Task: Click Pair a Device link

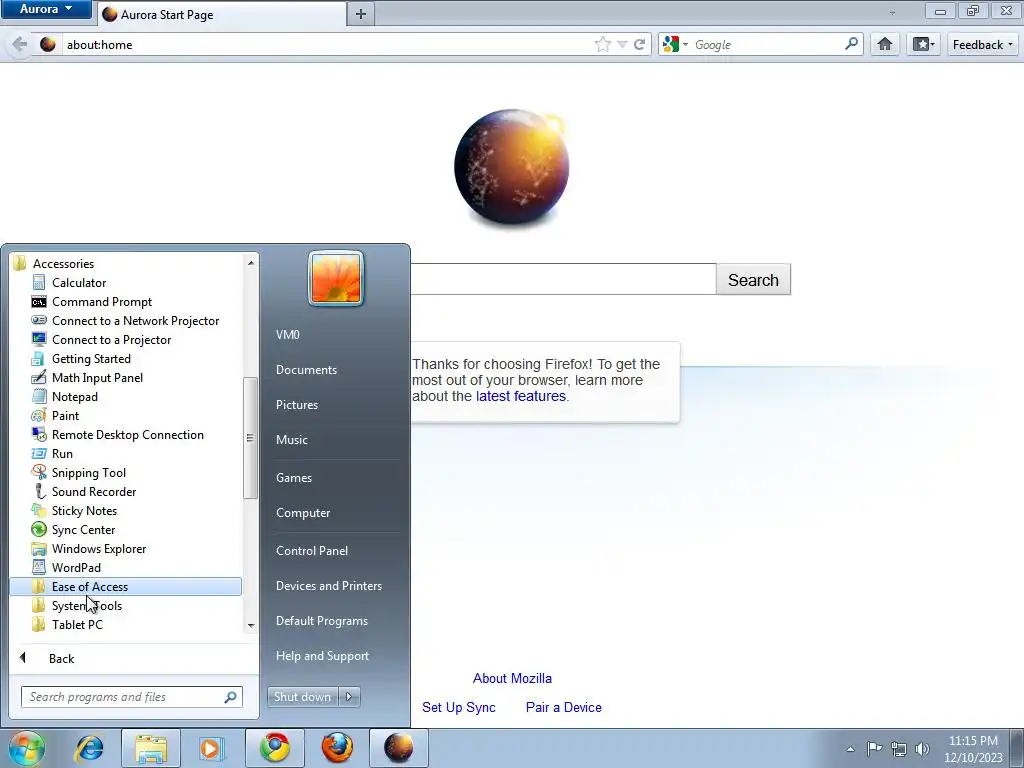Action: click(x=564, y=707)
